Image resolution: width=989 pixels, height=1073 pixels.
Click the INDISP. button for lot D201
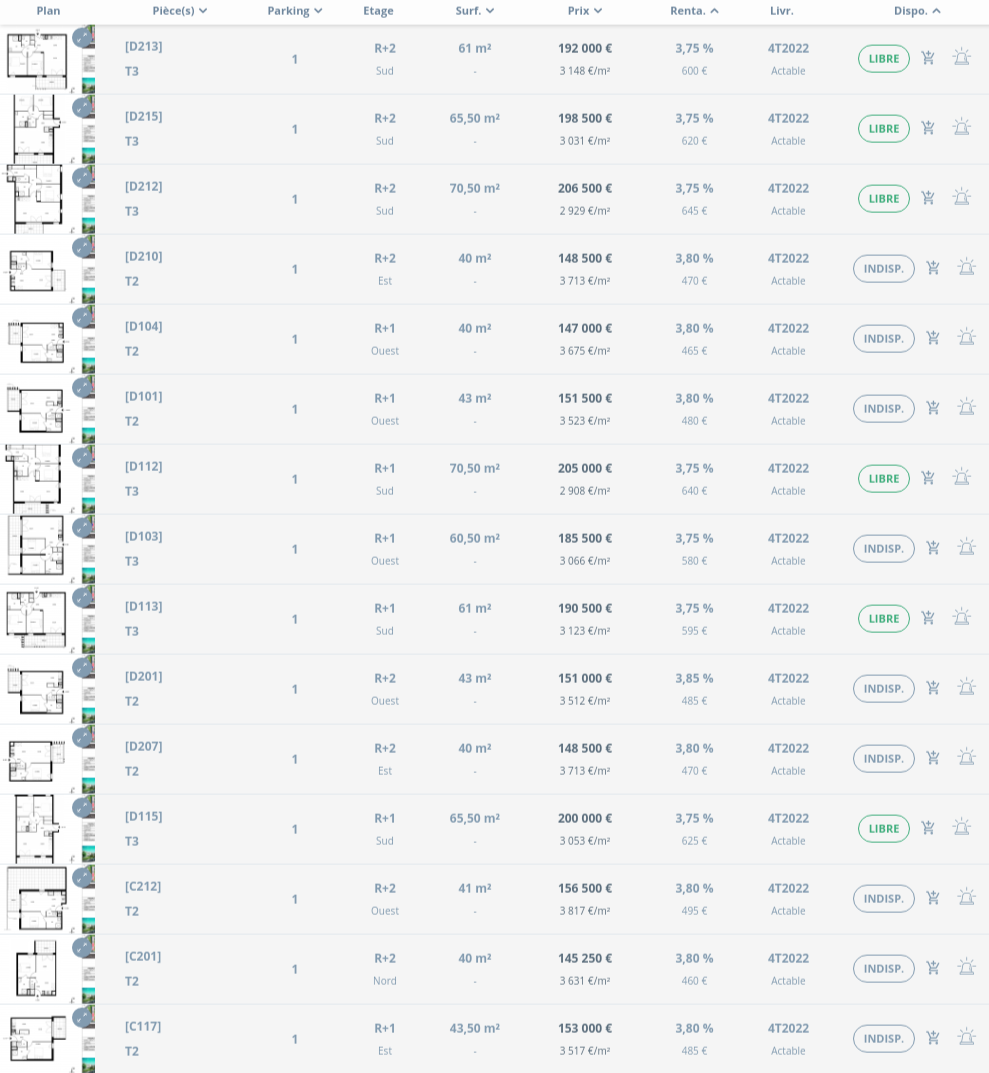883,688
